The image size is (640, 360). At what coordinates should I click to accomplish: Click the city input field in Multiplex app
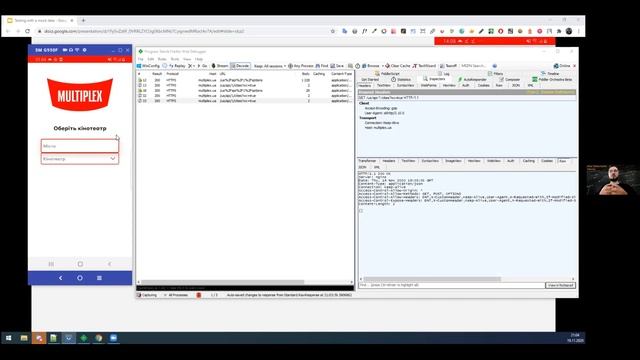80,146
